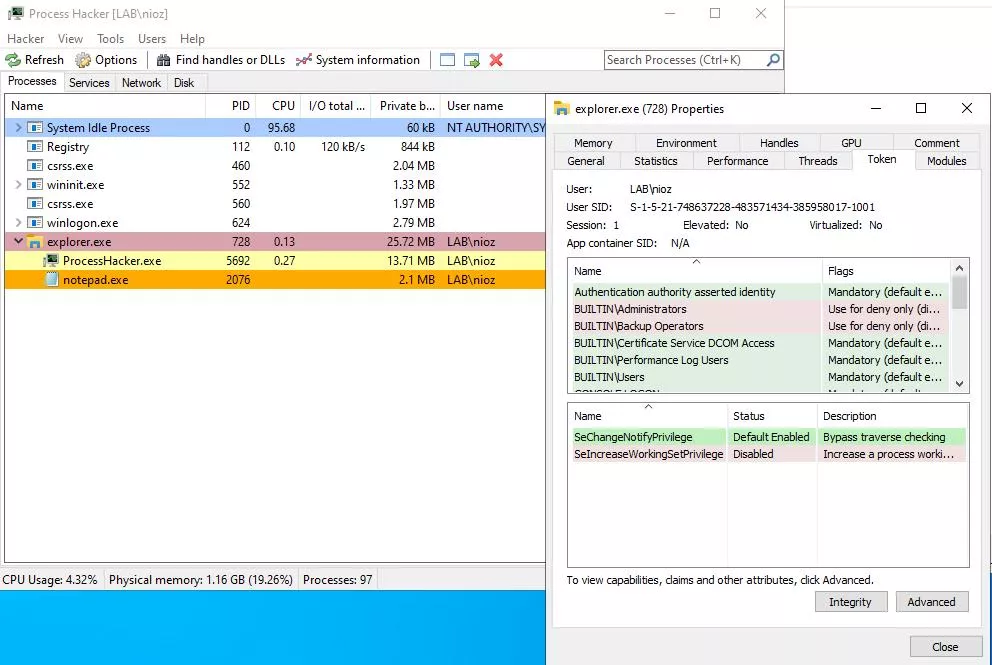Click the Advanced button
992x665 pixels.
[x=931, y=601]
